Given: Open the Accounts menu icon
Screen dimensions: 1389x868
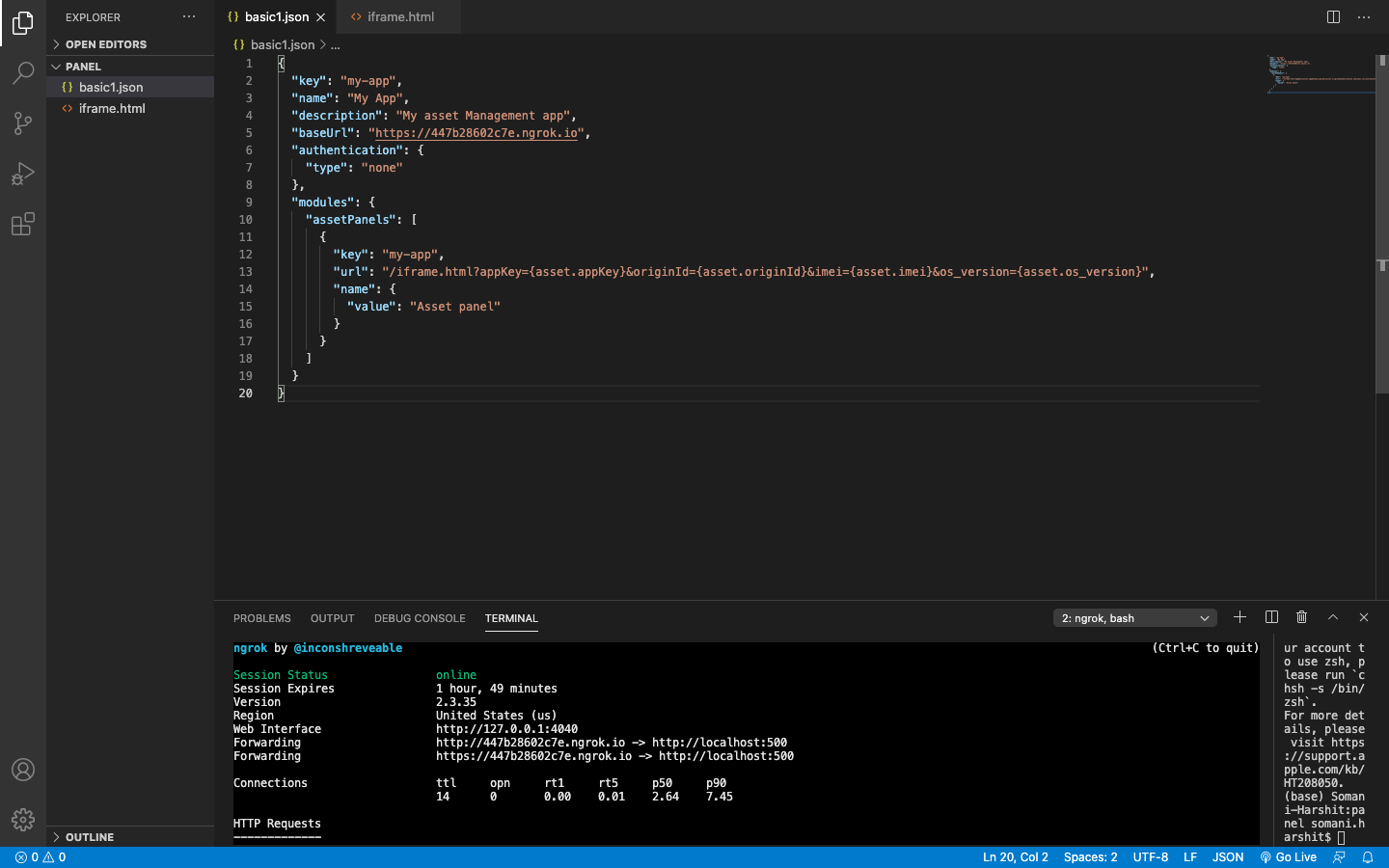Looking at the screenshot, I should tap(23, 770).
